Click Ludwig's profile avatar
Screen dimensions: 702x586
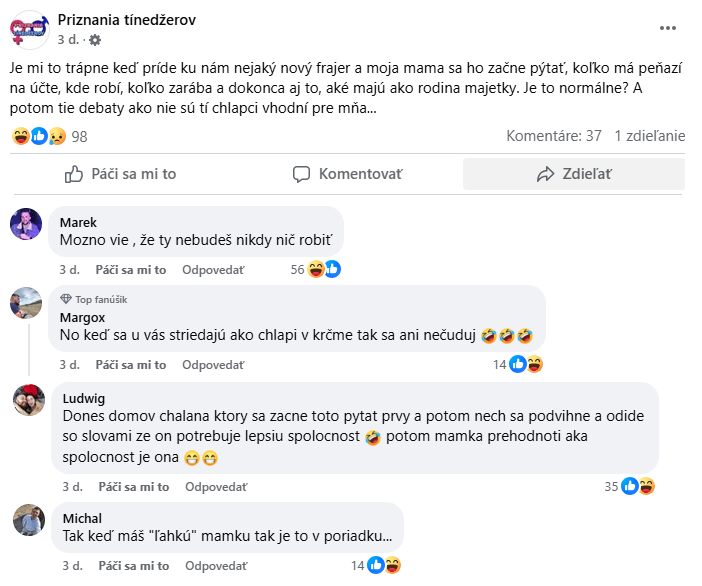[27, 399]
